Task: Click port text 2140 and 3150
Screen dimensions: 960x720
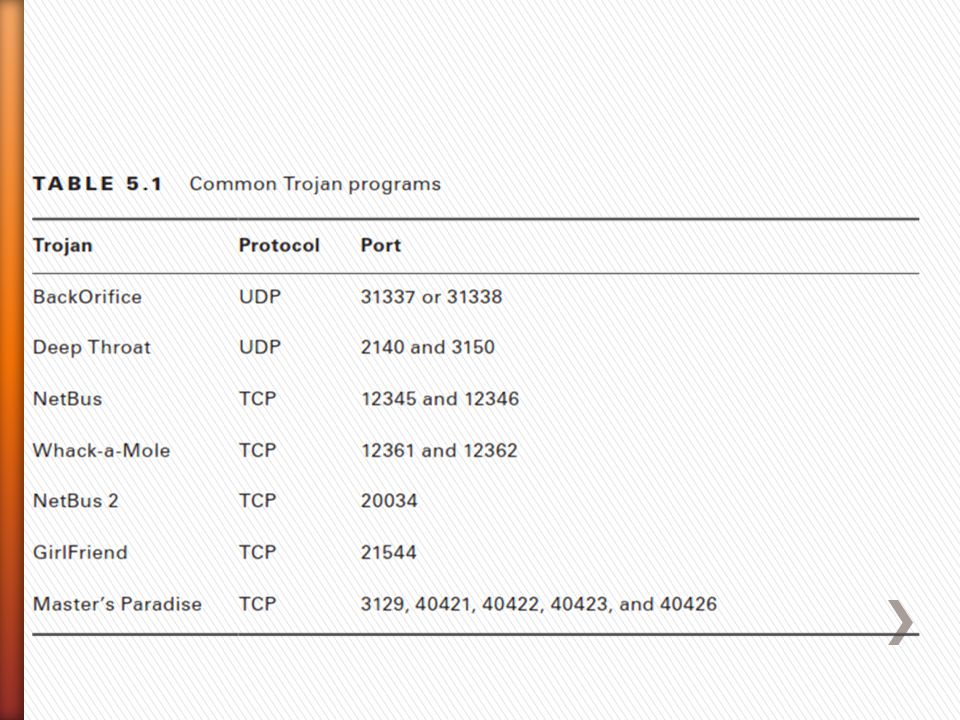Action: (427, 347)
